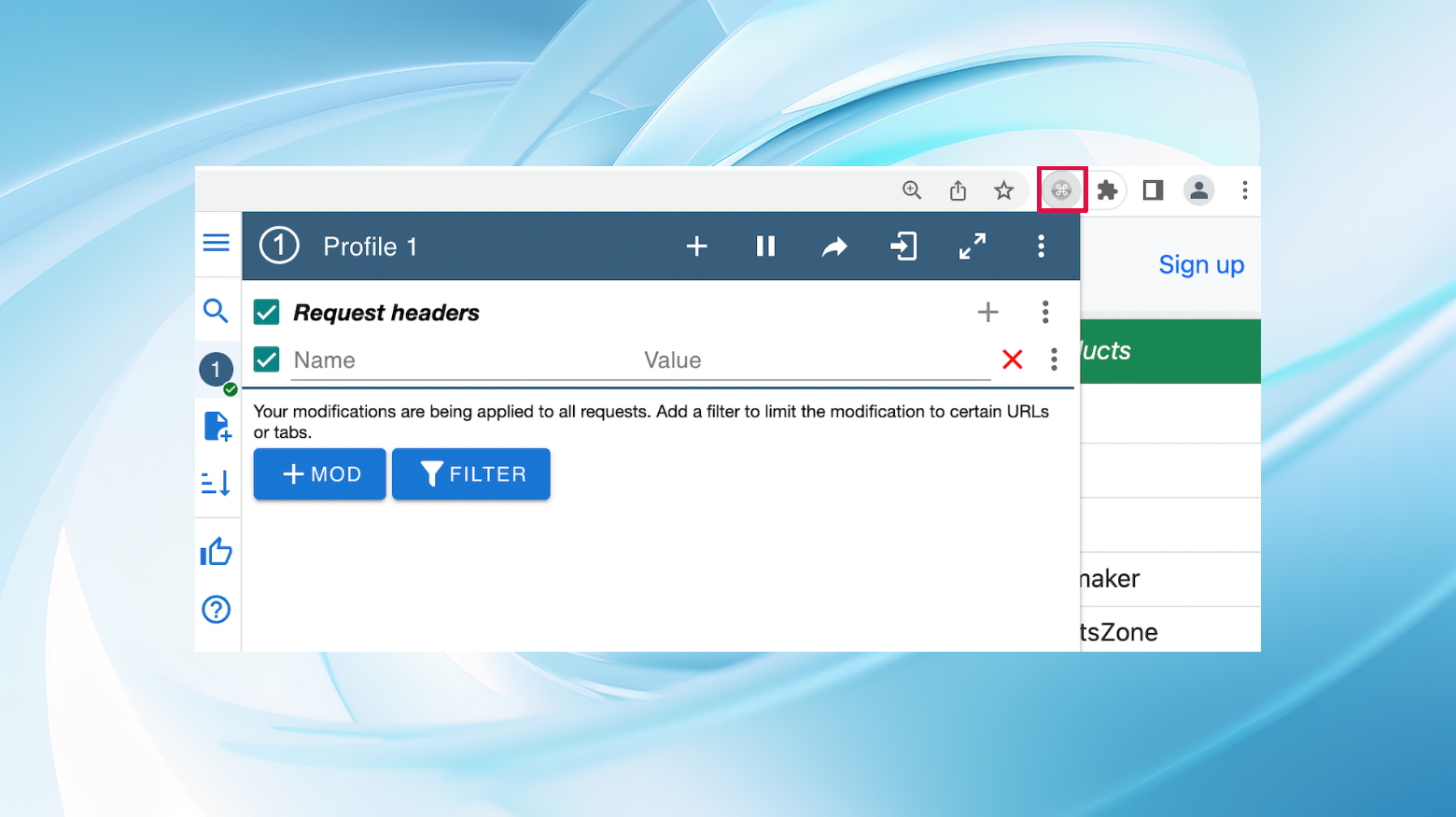
Task: Open help with the question mark icon
Action: pos(216,610)
